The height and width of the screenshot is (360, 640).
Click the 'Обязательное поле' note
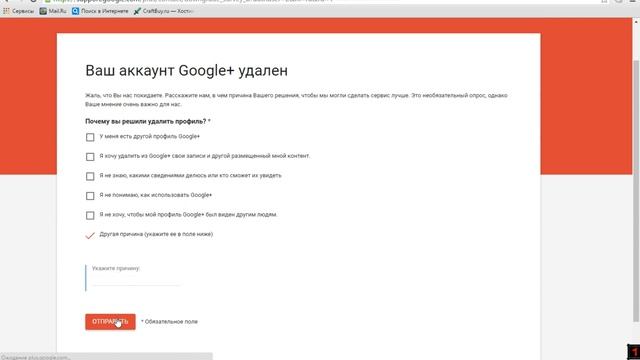169,322
